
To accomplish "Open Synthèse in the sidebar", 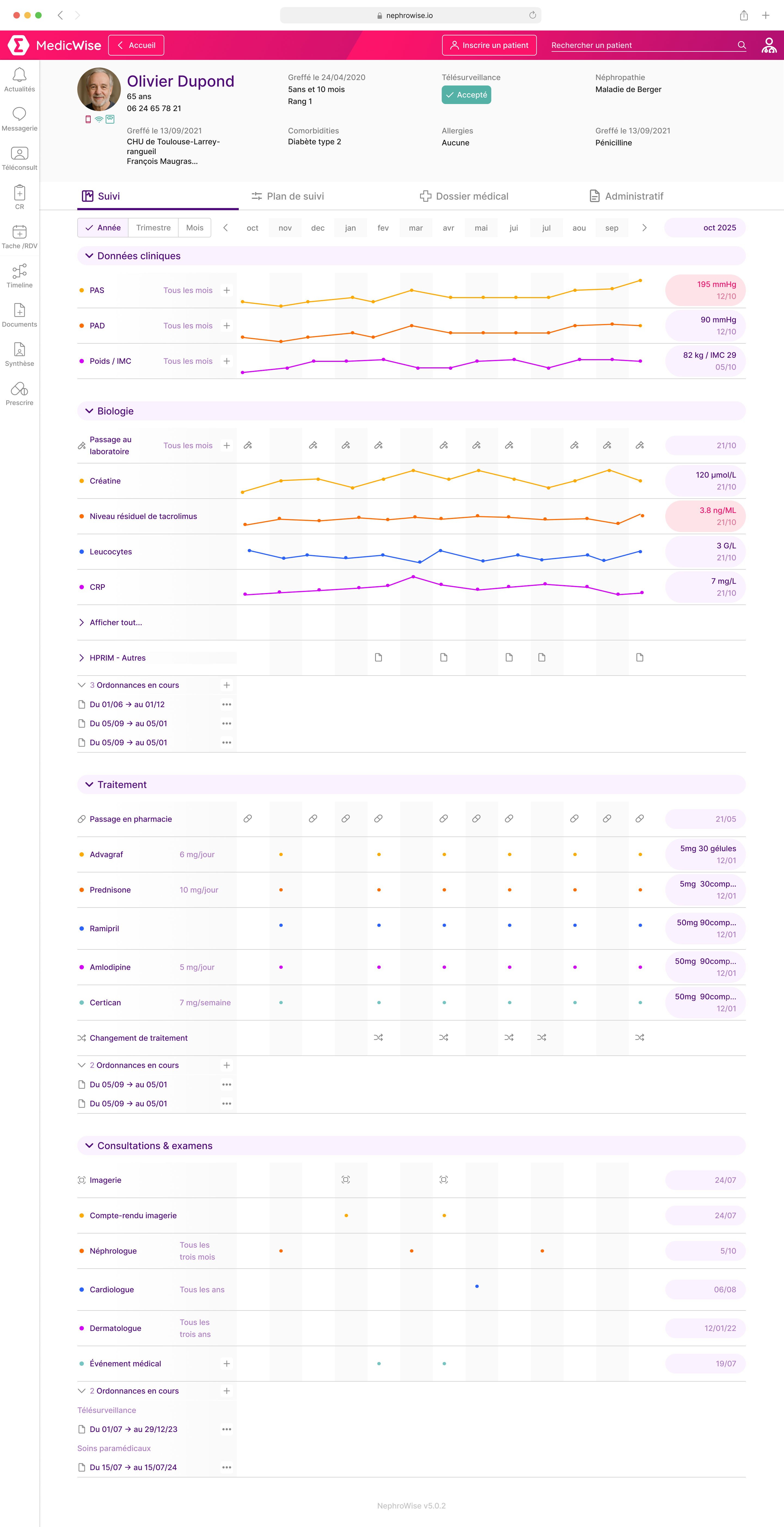I will click(20, 350).
